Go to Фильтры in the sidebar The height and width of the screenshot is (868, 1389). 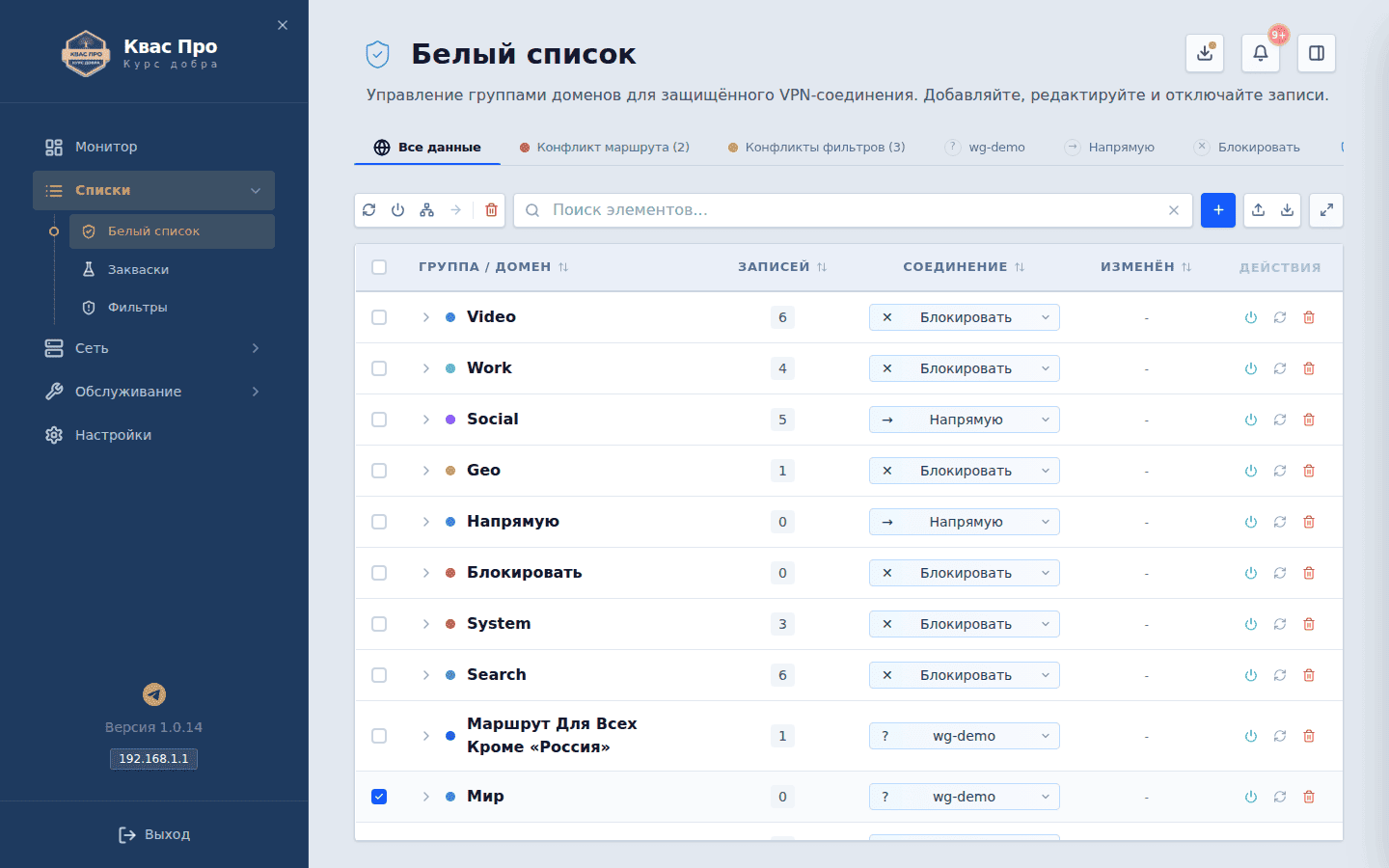point(172,308)
